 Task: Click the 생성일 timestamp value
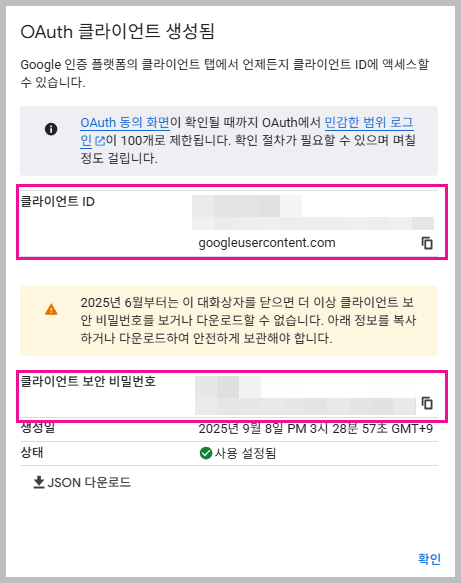pyautogui.click(x=316, y=429)
